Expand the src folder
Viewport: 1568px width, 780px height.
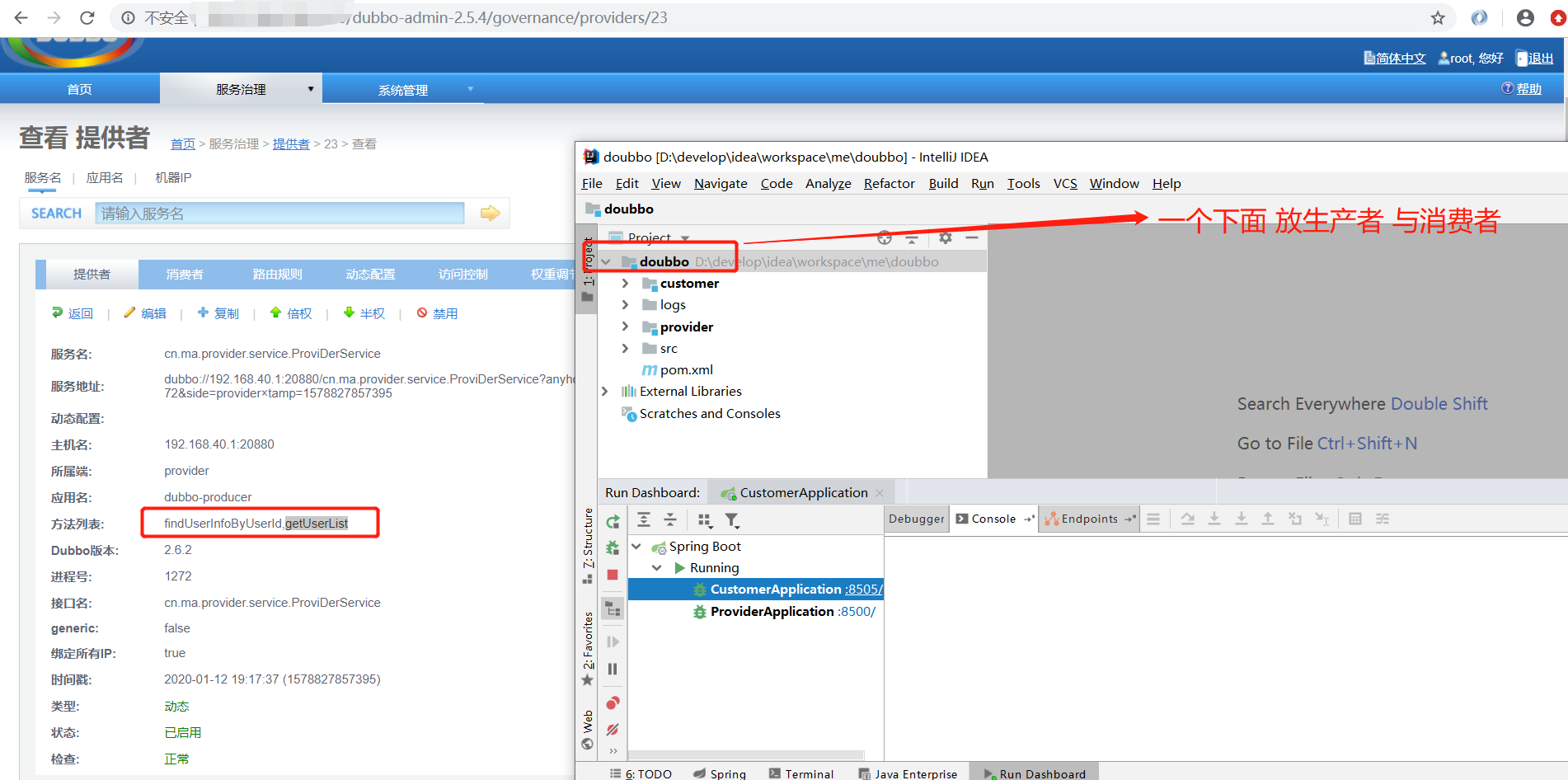pyautogui.click(x=625, y=348)
